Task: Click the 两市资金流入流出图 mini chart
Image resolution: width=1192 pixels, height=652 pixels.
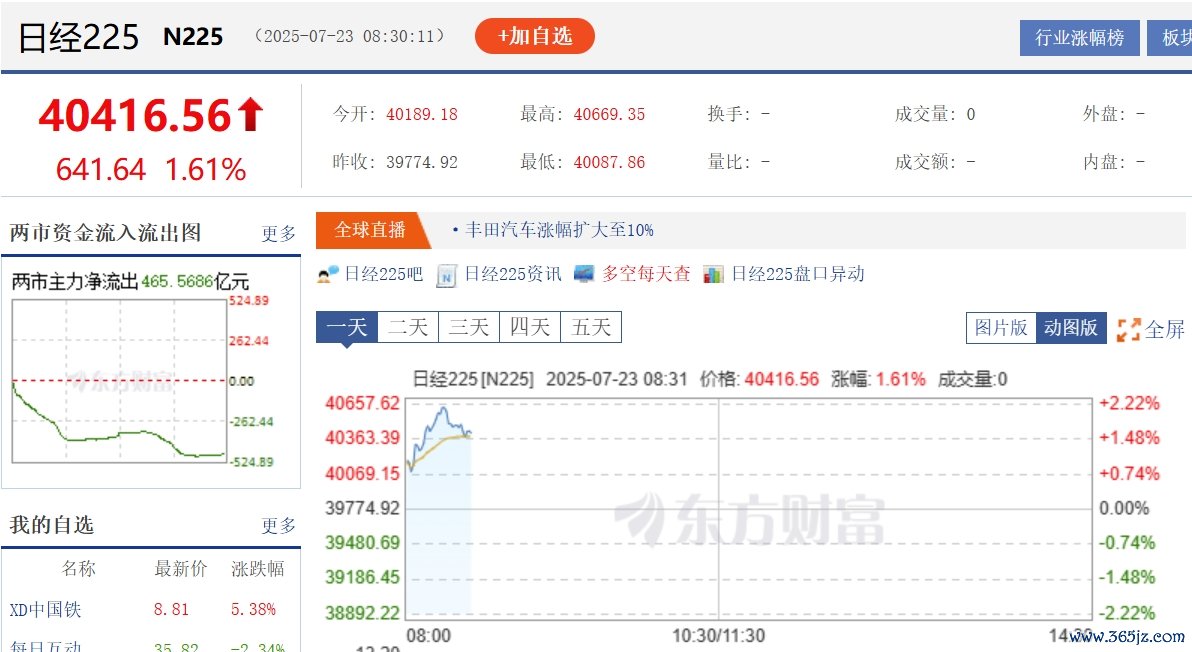Action: pyautogui.click(x=120, y=381)
